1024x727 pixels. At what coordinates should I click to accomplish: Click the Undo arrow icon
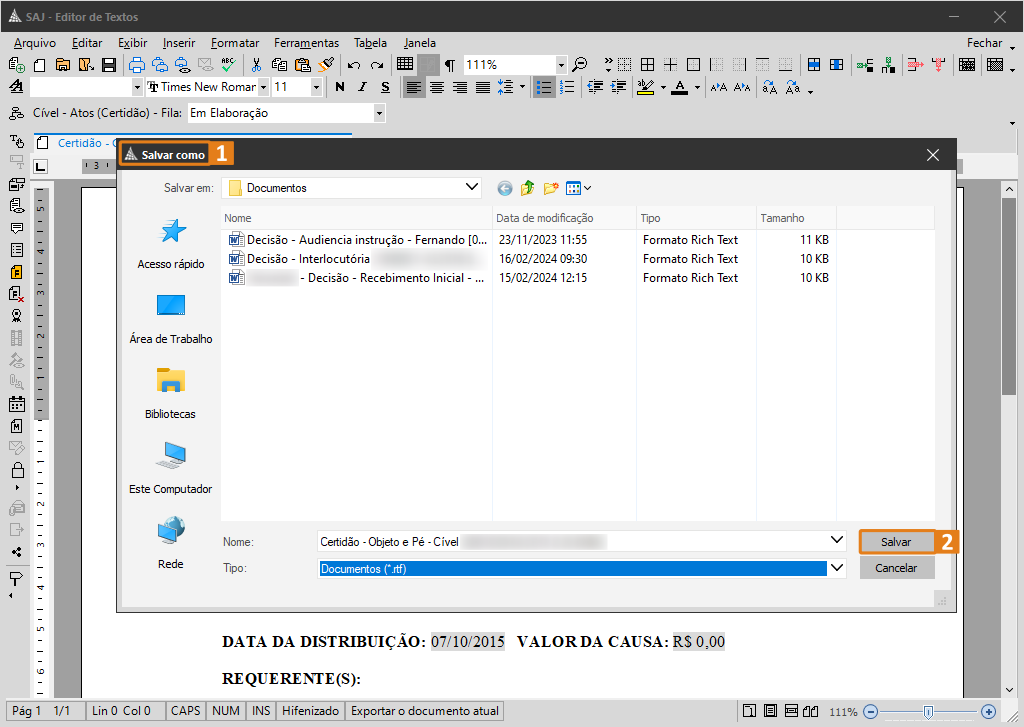point(354,65)
